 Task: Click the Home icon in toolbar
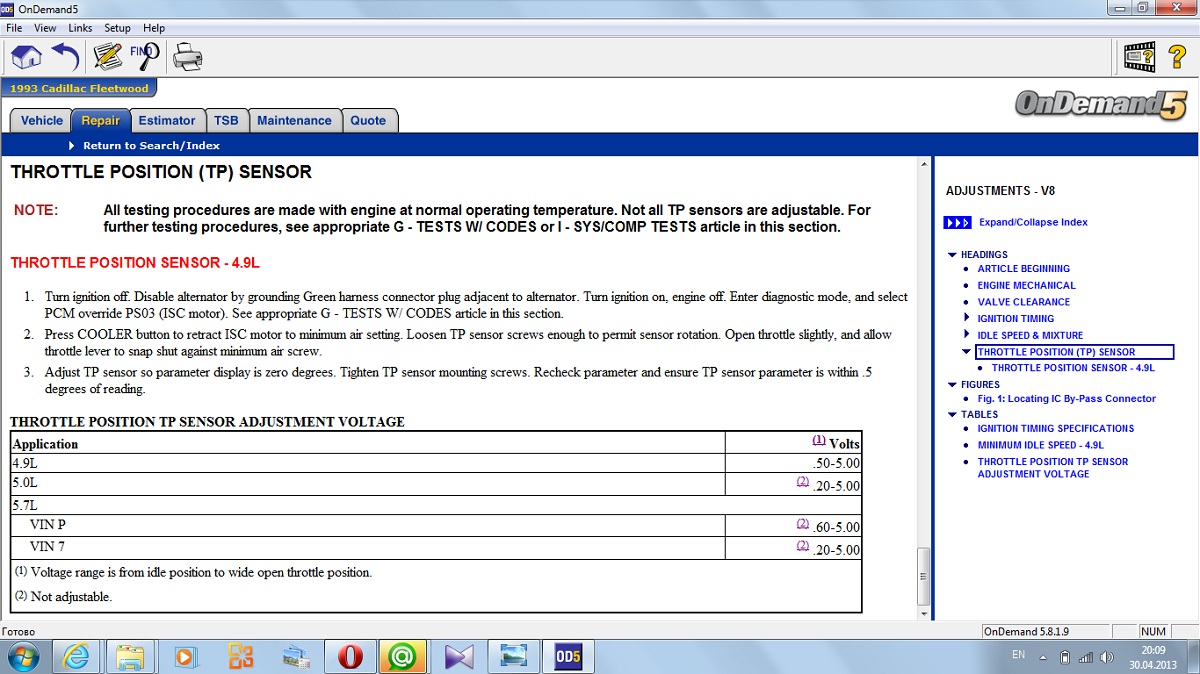click(x=26, y=57)
